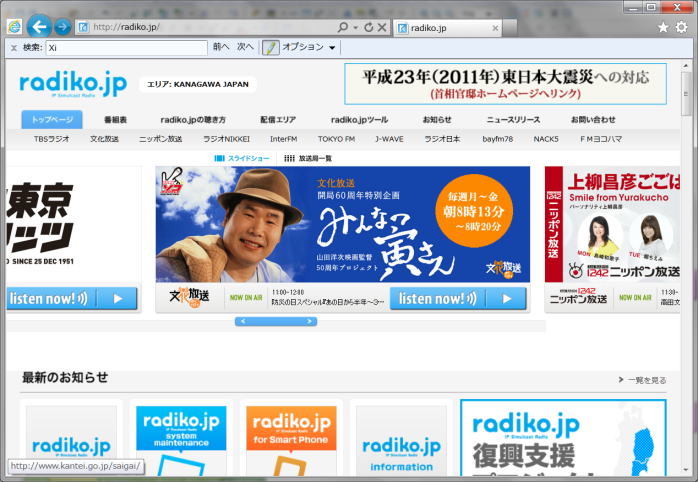Select NACK5 station link

click(x=546, y=139)
